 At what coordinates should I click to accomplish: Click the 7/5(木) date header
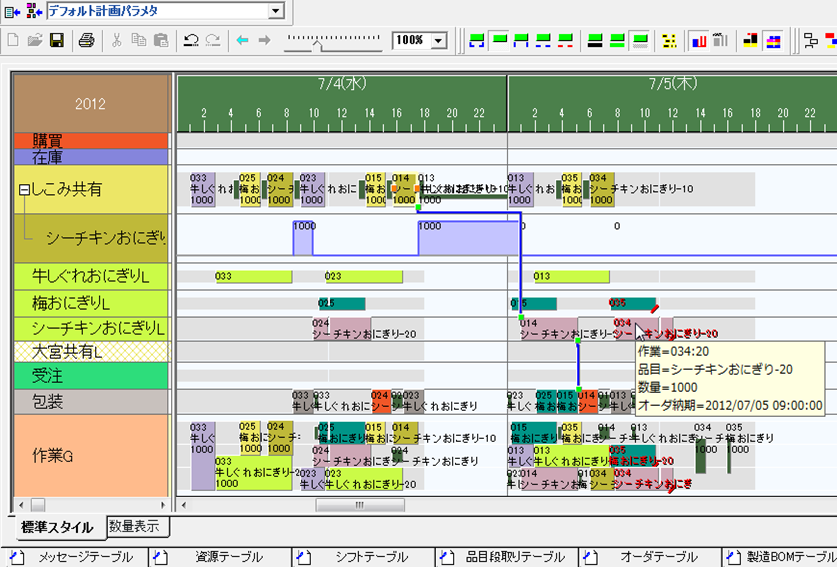point(673,84)
